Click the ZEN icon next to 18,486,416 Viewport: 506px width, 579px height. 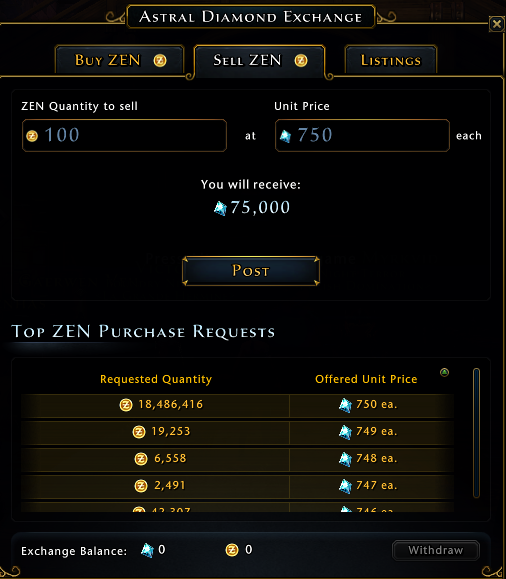coord(126,405)
